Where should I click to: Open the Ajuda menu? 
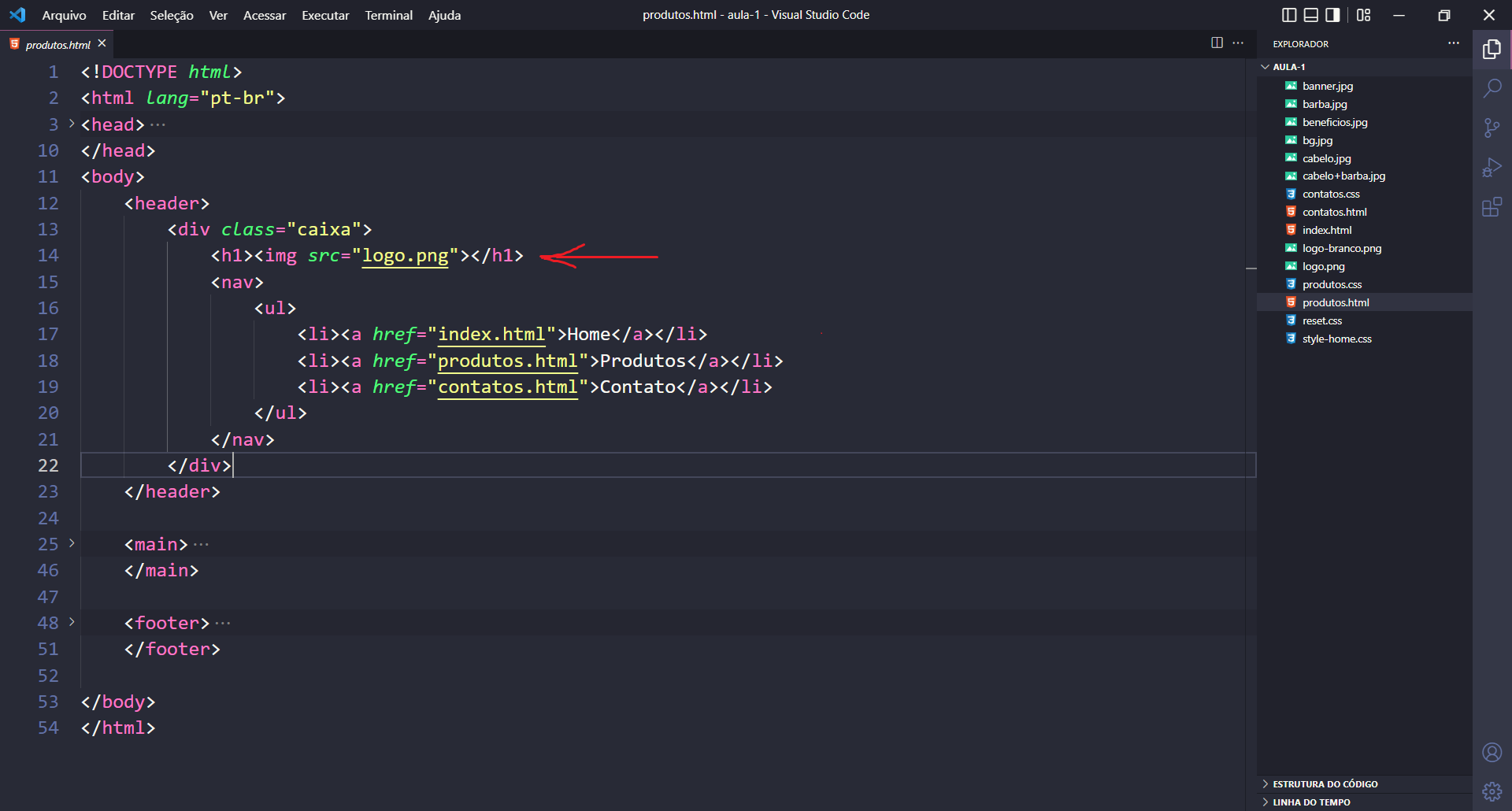click(x=444, y=15)
